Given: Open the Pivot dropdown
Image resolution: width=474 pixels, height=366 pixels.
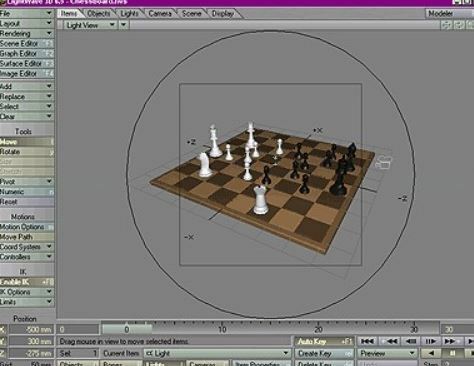Looking at the screenshot, I should point(27,182).
